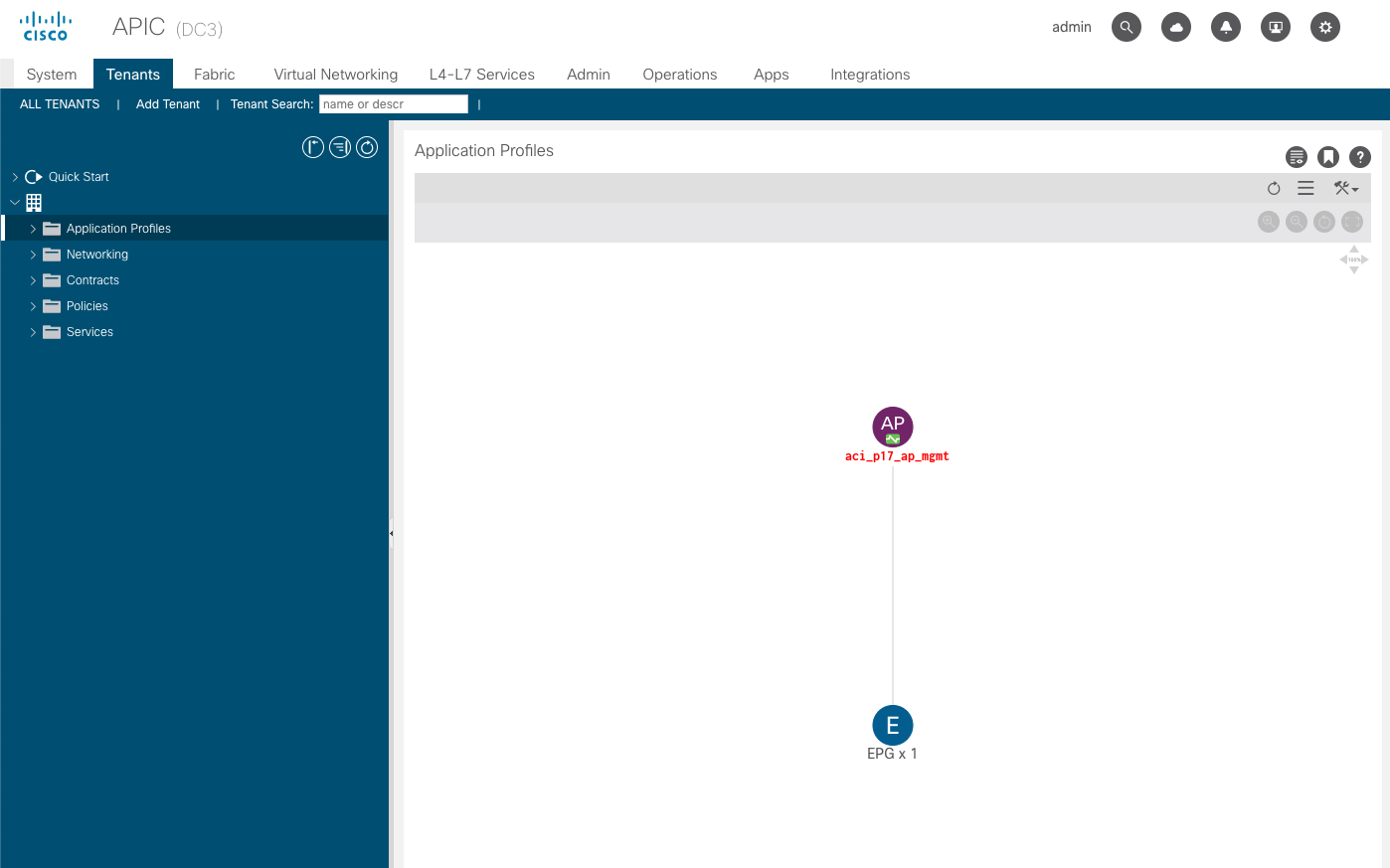Open the alerts bell icon
This screenshot has width=1390, height=868.
coord(1225,27)
